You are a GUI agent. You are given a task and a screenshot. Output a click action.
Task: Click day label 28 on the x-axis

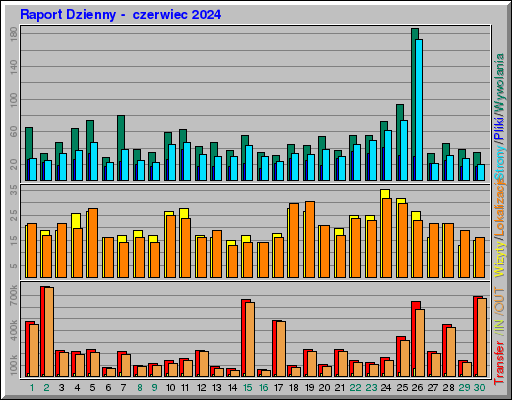click(x=448, y=388)
